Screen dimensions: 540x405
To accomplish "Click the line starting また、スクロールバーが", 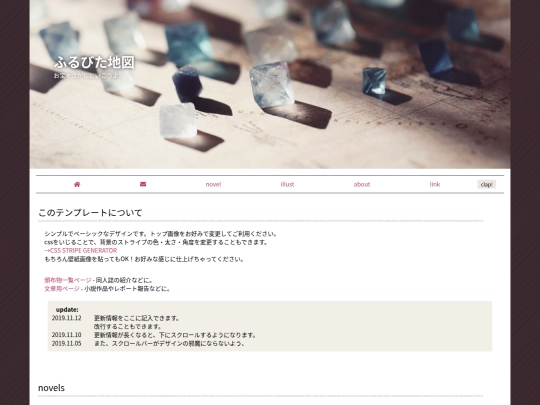I will pyautogui.click(x=170, y=343).
